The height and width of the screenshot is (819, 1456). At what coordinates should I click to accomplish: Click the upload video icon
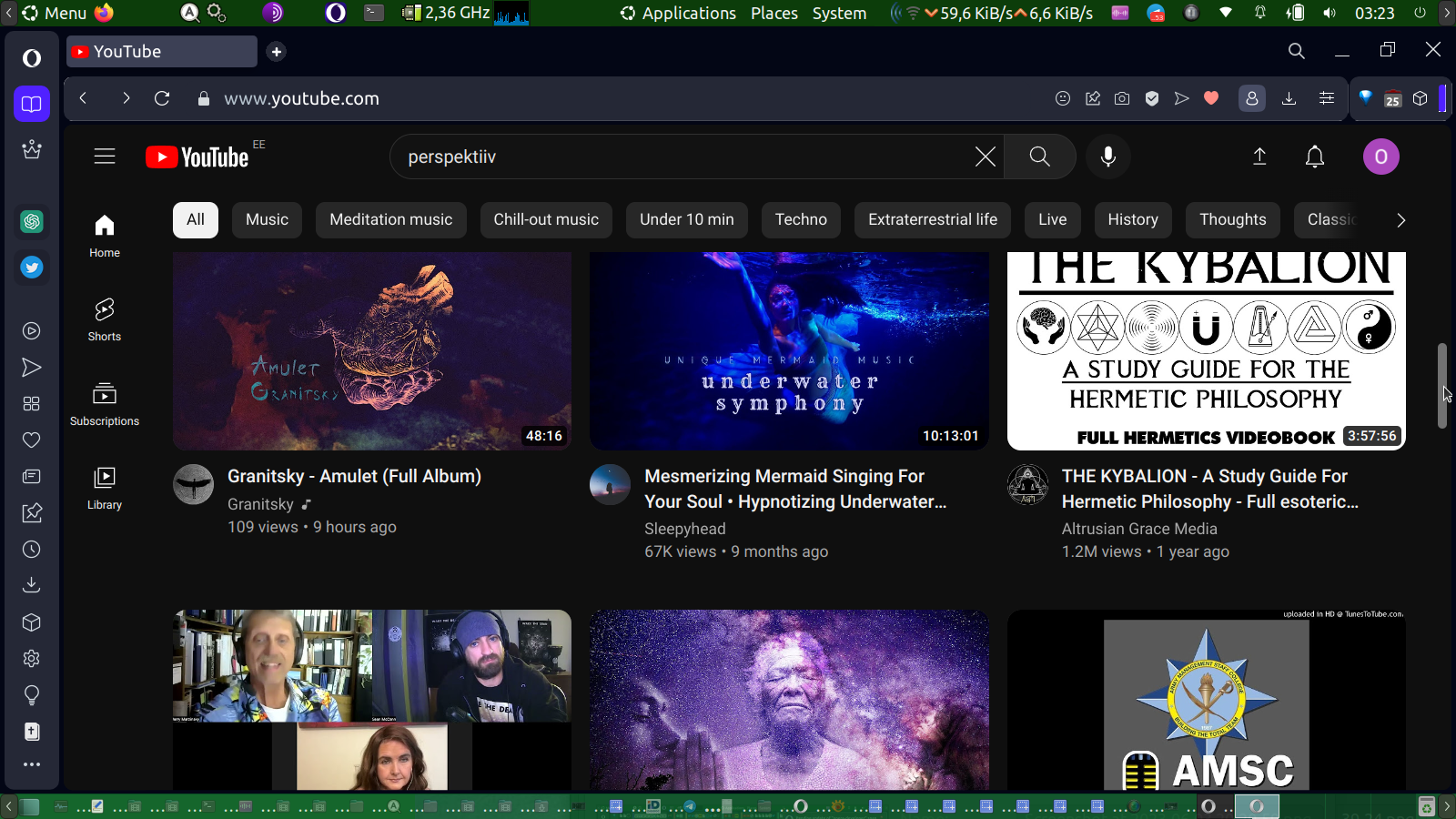pyautogui.click(x=1259, y=157)
